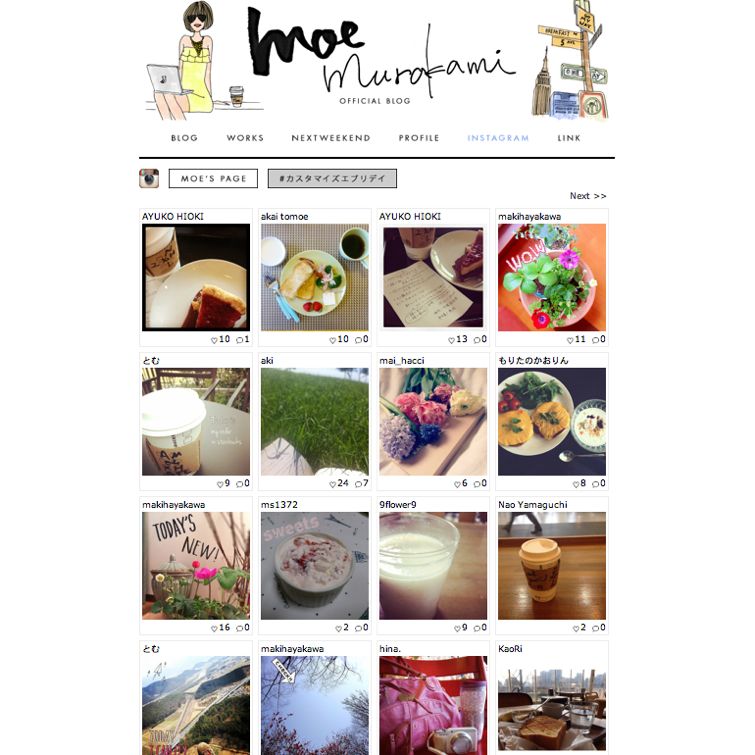This screenshot has height=755, width=755.
Task: Click heart icon under Nao Yamaguchi's coffee photo
Action: pyautogui.click(x=576, y=628)
